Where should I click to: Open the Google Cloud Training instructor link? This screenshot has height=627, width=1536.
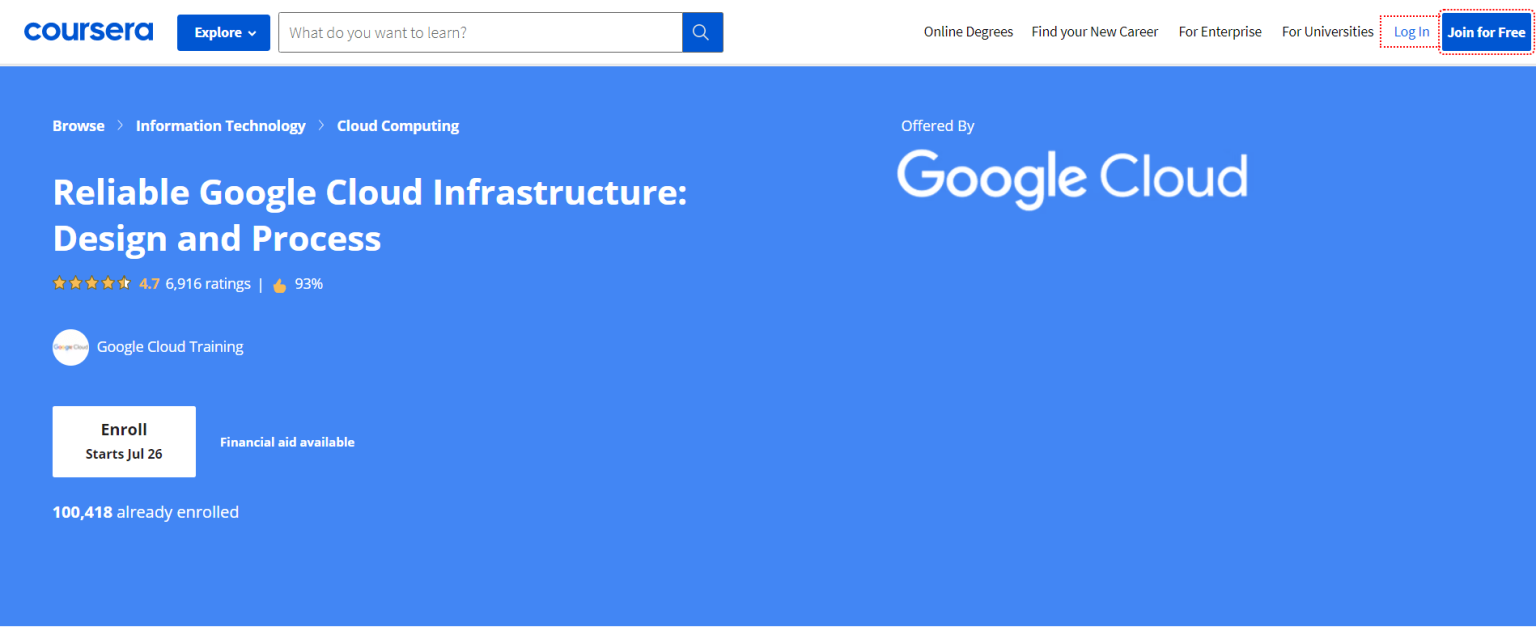pyautogui.click(x=170, y=347)
